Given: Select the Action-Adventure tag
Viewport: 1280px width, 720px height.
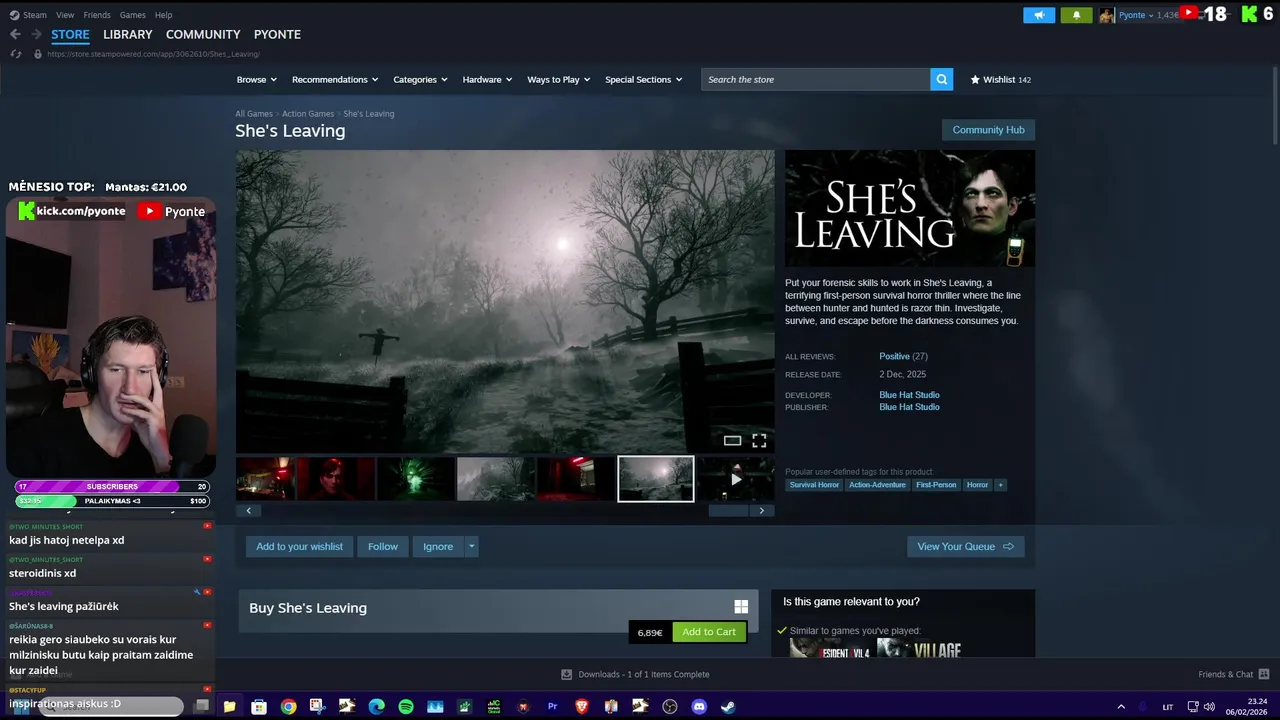Looking at the screenshot, I should pyautogui.click(x=877, y=485).
